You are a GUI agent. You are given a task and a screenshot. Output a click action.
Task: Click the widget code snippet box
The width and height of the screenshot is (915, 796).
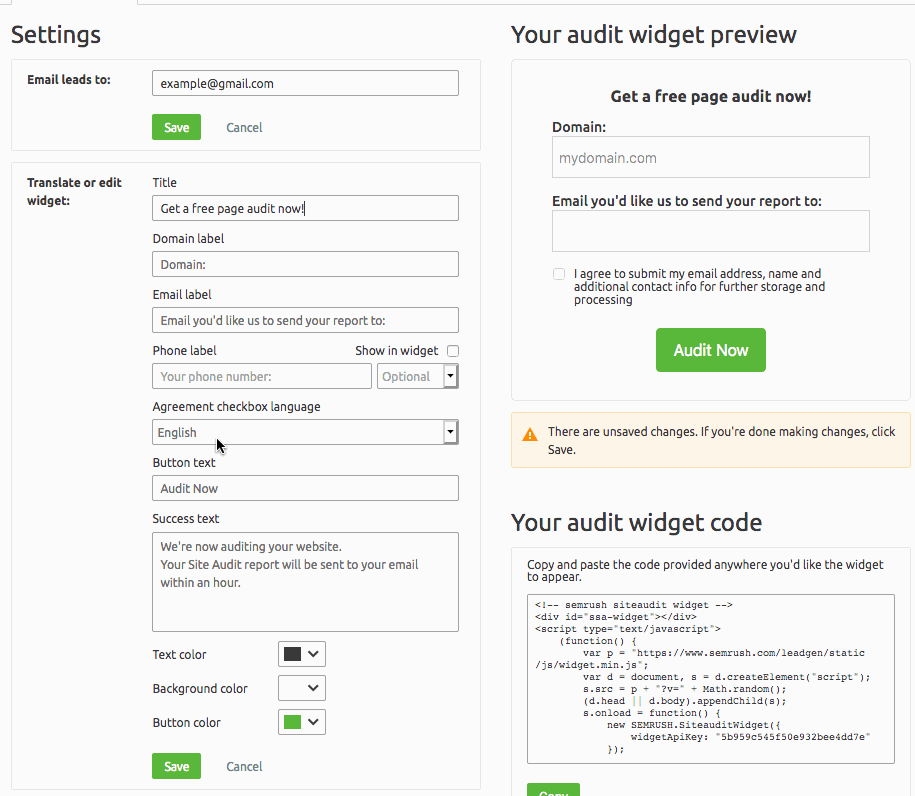tap(710, 680)
